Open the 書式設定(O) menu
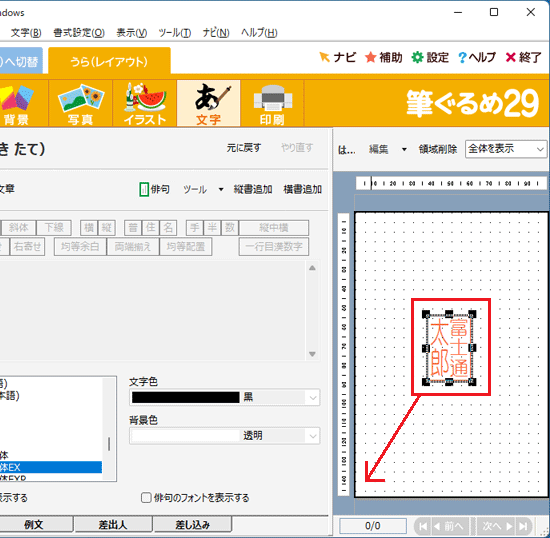This screenshot has height=538, width=550. tap(79, 33)
